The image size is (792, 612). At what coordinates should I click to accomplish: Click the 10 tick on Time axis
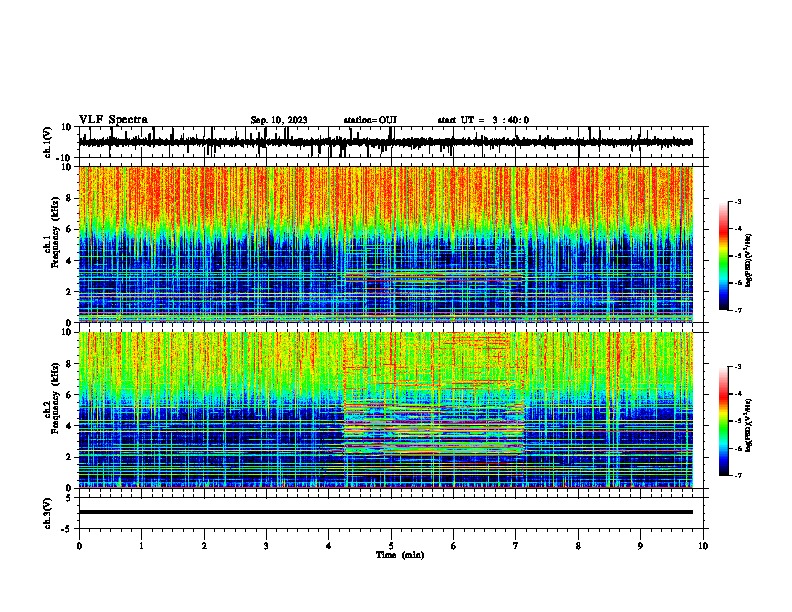point(703,546)
